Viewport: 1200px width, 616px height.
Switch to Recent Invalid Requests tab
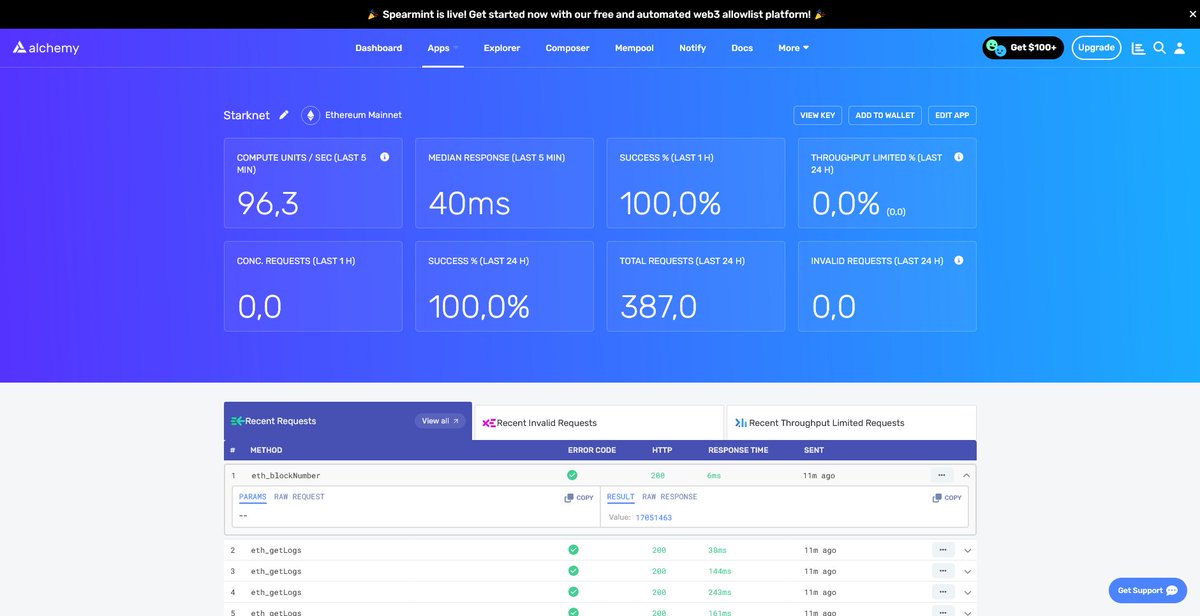[599, 422]
